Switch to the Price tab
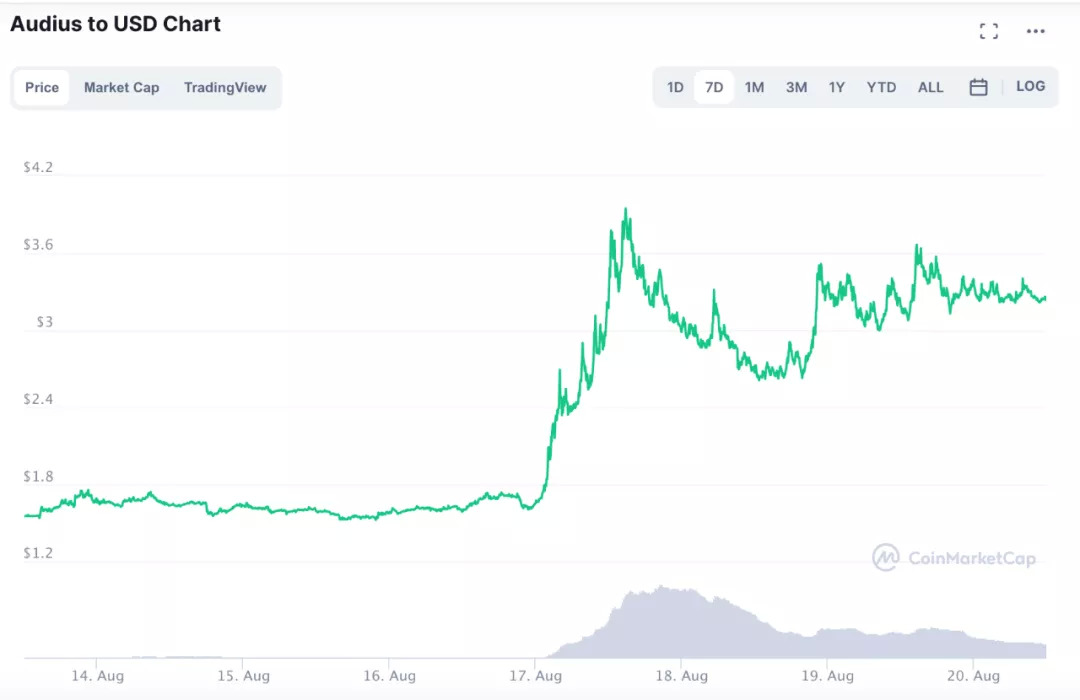The image size is (1080, 700). (42, 88)
